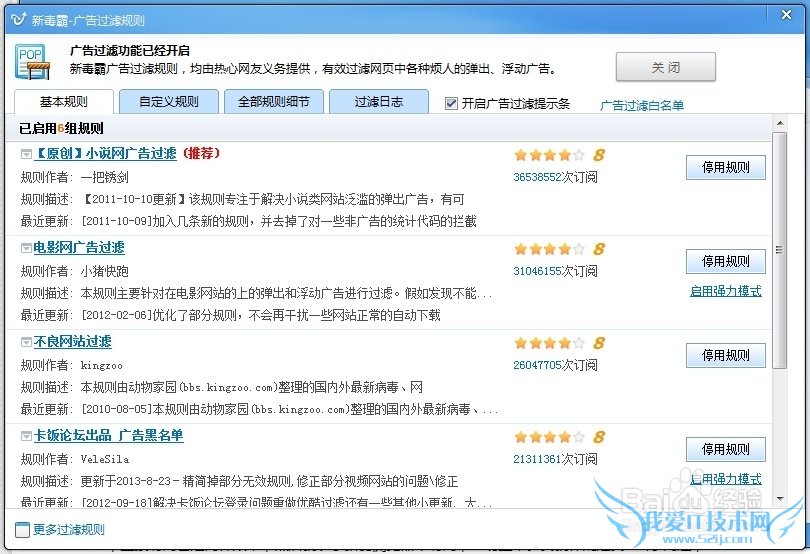Collapse the 卡饭论坛出品 广告黑名单 rule entry

(26, 436)
